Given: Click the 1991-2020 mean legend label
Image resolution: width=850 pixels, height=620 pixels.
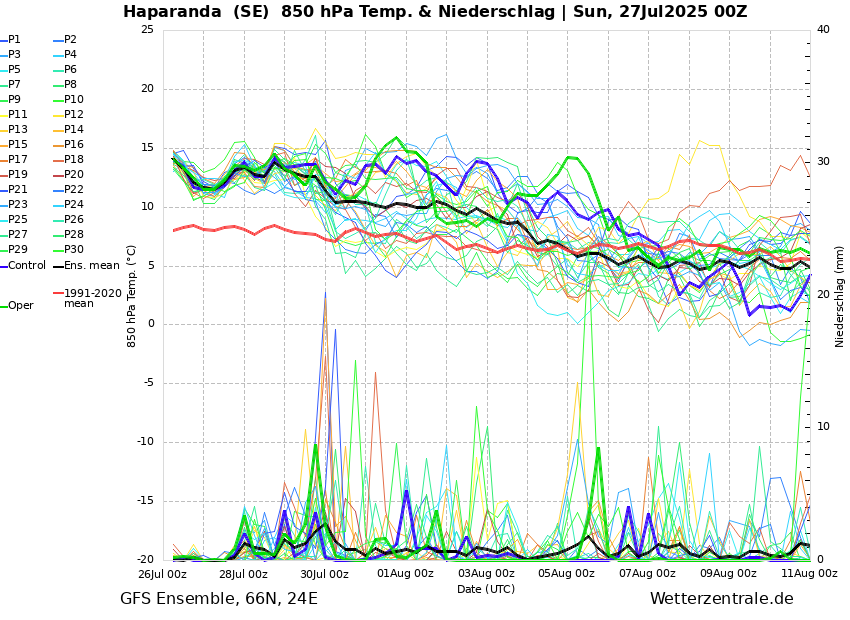Looking at the screenshot, I should tap(92, 299).
